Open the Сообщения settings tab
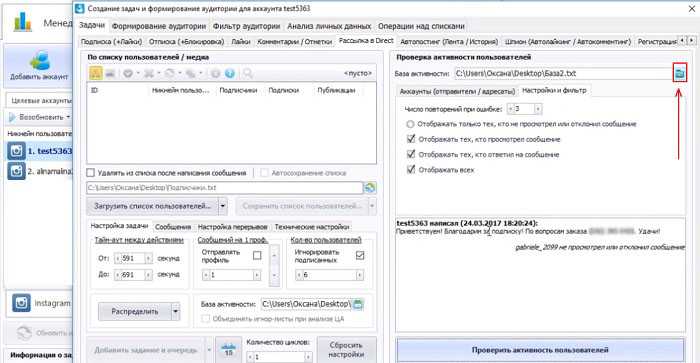700x363 pixels. click(173, 227)
